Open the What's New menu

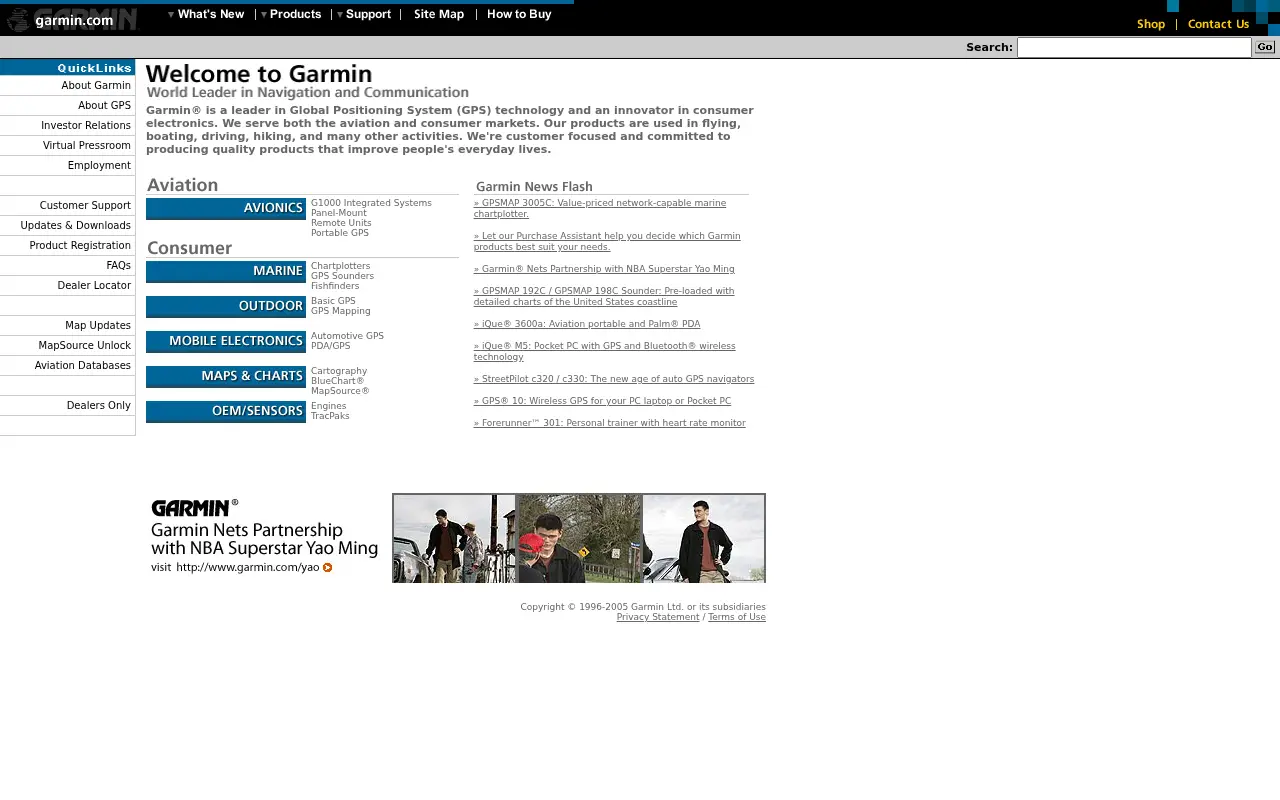[x=207, y=14]
